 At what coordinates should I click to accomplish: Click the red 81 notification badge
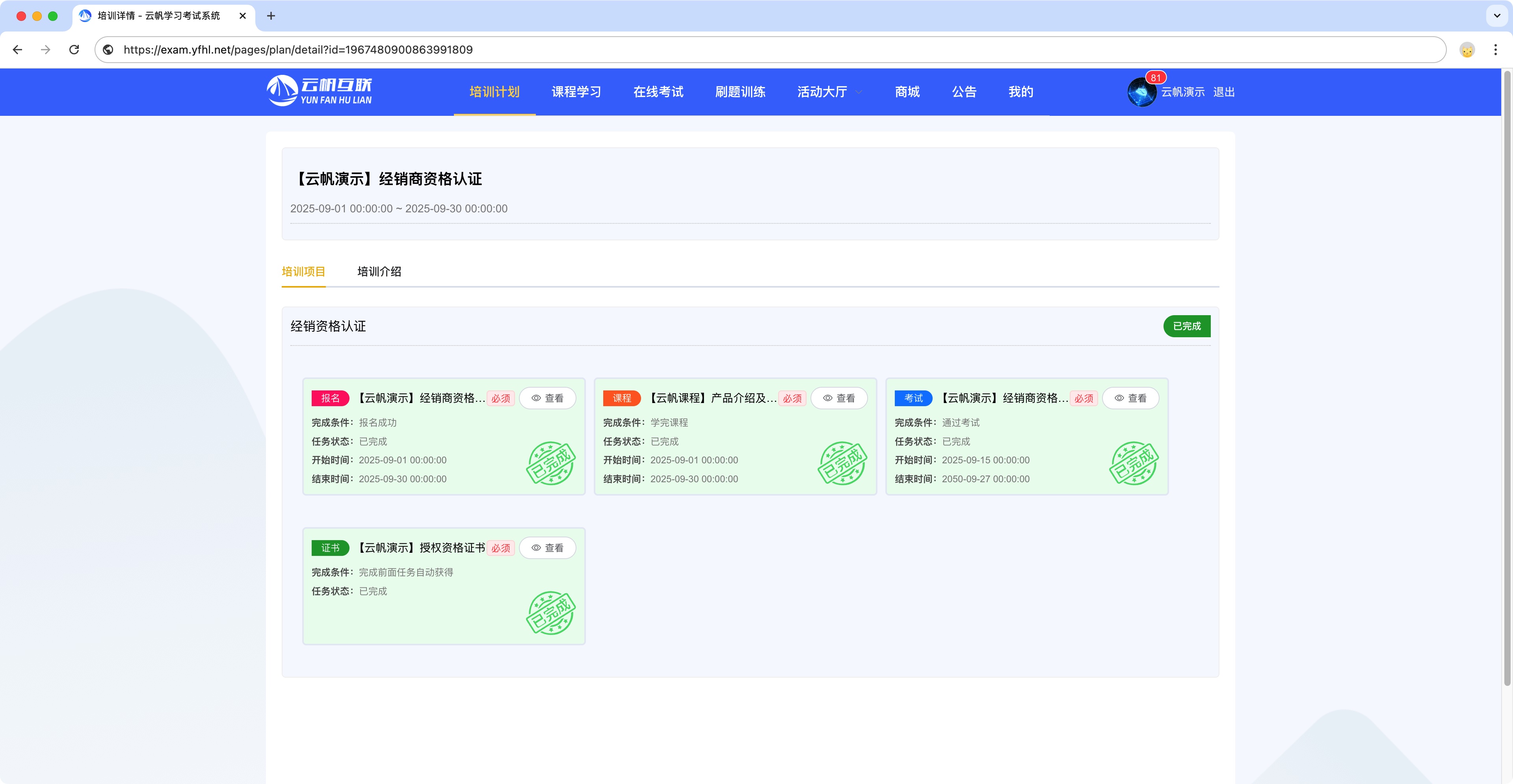coord(1155,78)
